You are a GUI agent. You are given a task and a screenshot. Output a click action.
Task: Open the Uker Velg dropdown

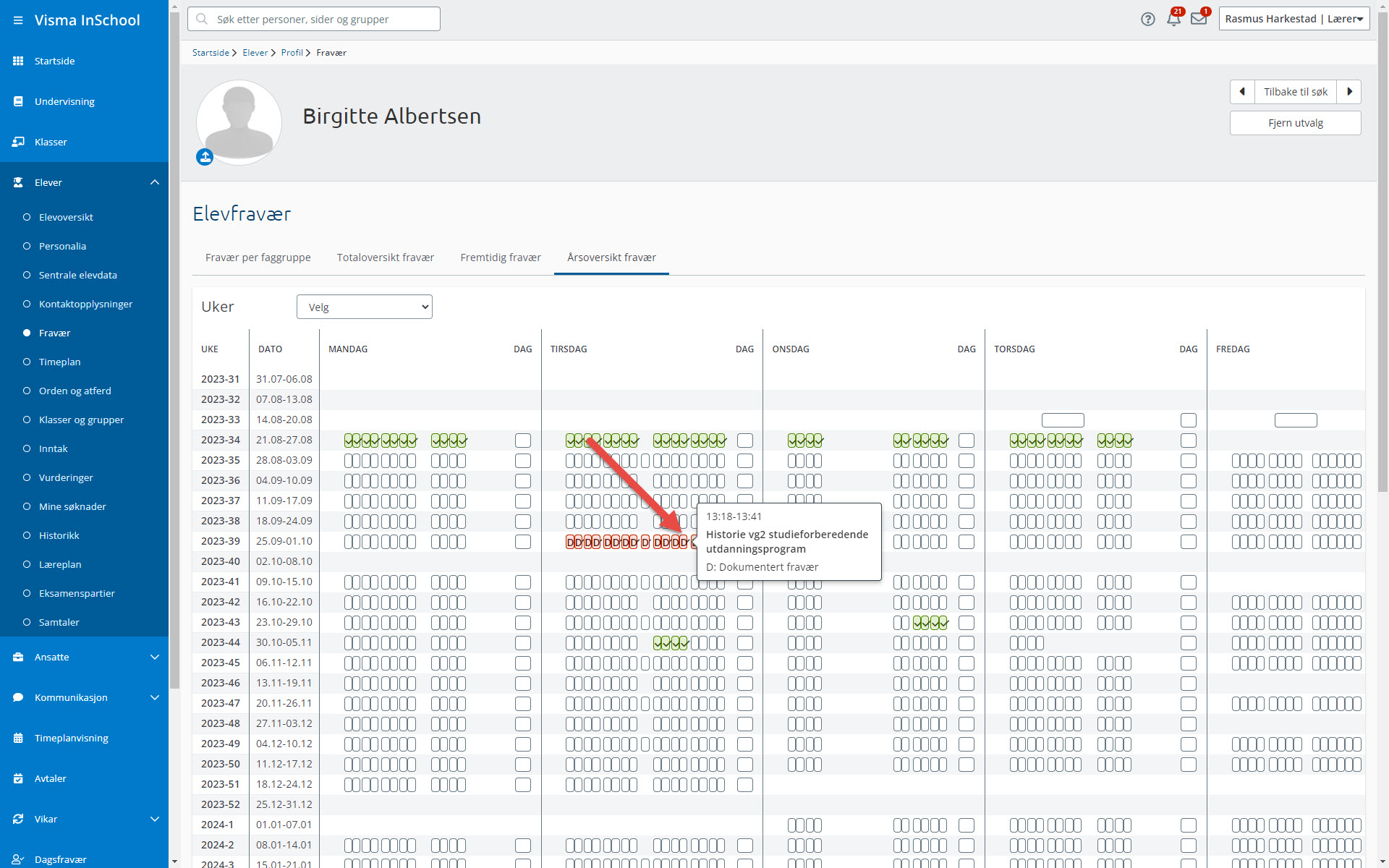point(365,307)
